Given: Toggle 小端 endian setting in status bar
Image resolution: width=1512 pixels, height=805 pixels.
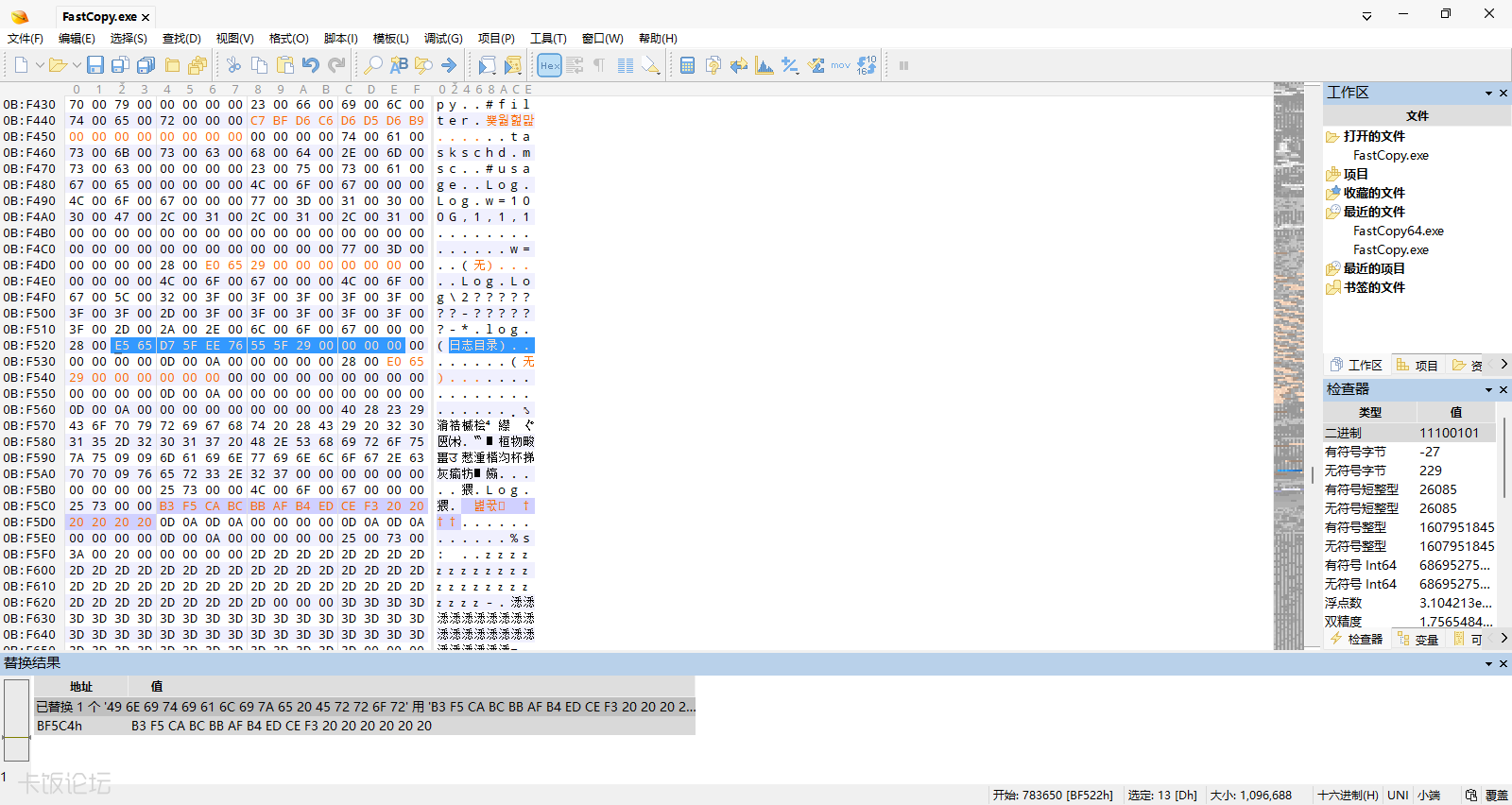Looking at the screenshot, I should click(x=1428, y=796).
